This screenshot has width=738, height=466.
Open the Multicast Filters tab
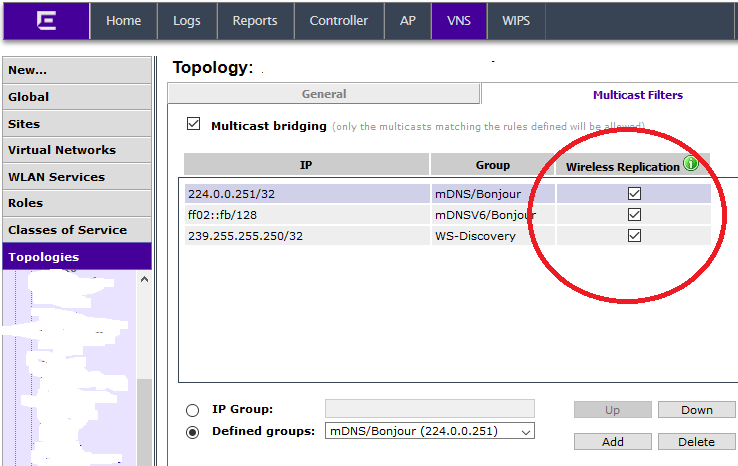(637, 95)
